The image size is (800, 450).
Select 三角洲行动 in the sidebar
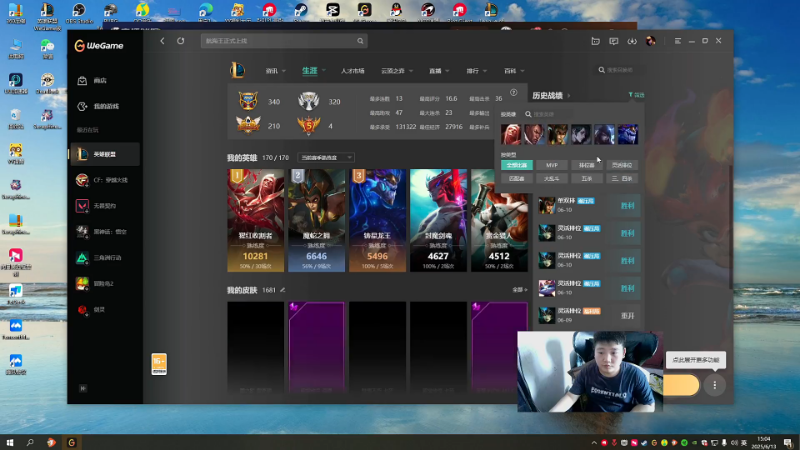(105, 258)
